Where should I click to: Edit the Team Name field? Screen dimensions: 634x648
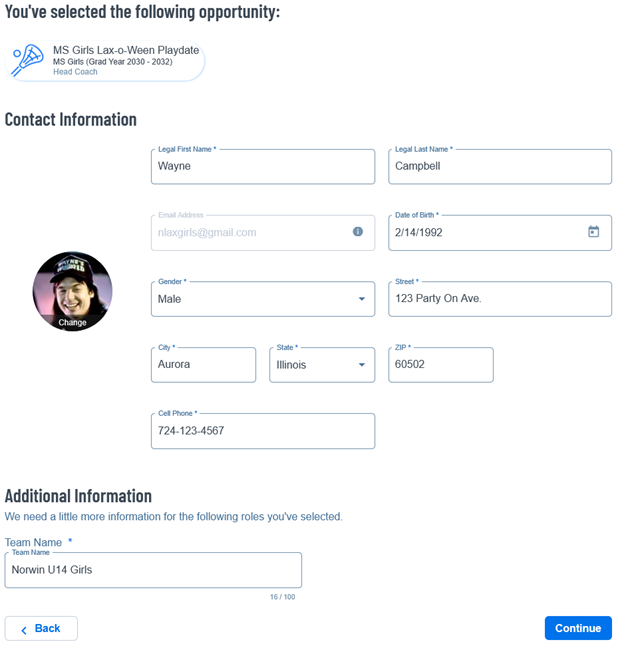tap(153, 570)
